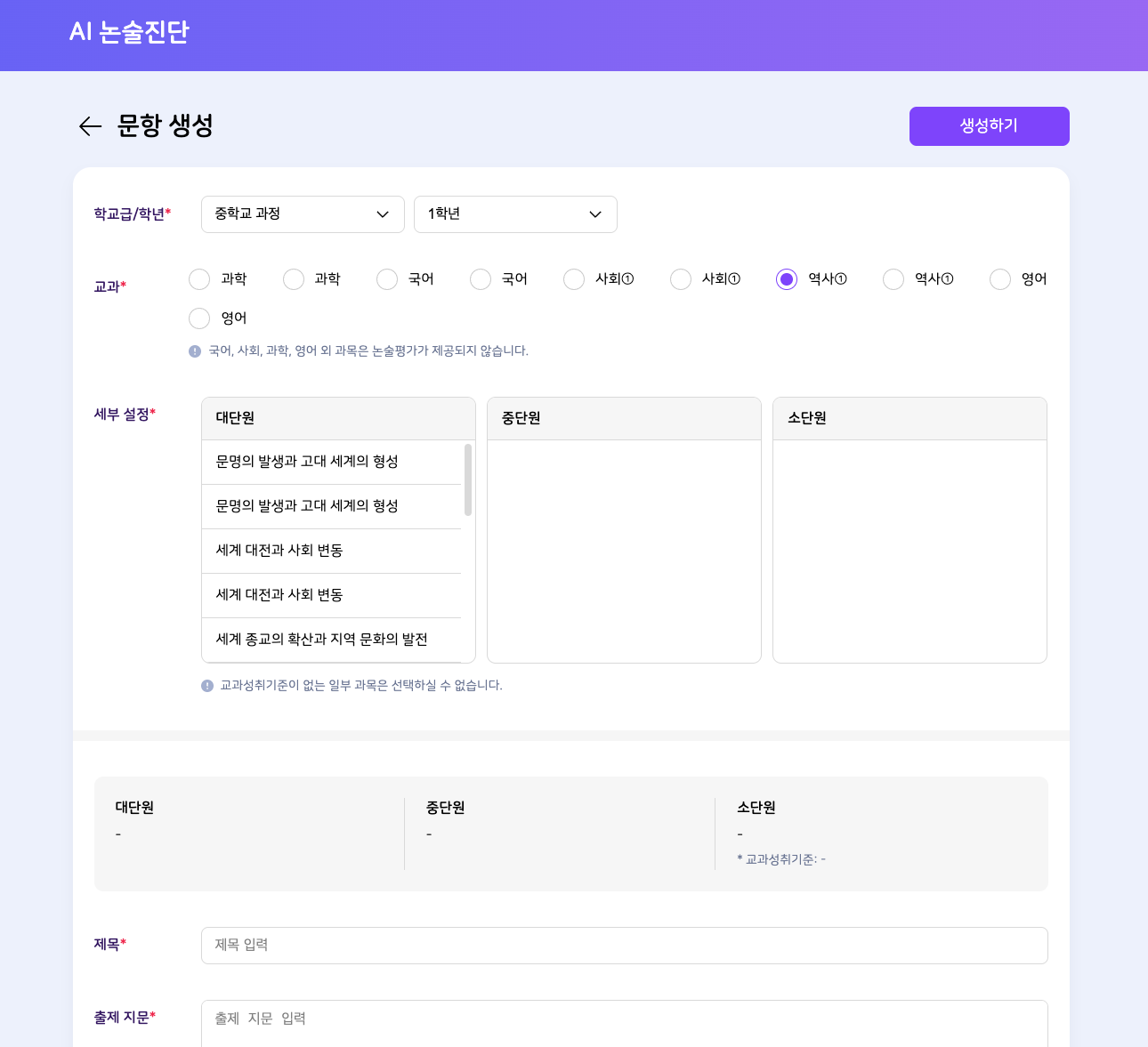Click the back arrow next to 문항 생성
Image resolution: width=1148 pixels, height=1047 pixels.
90,126
